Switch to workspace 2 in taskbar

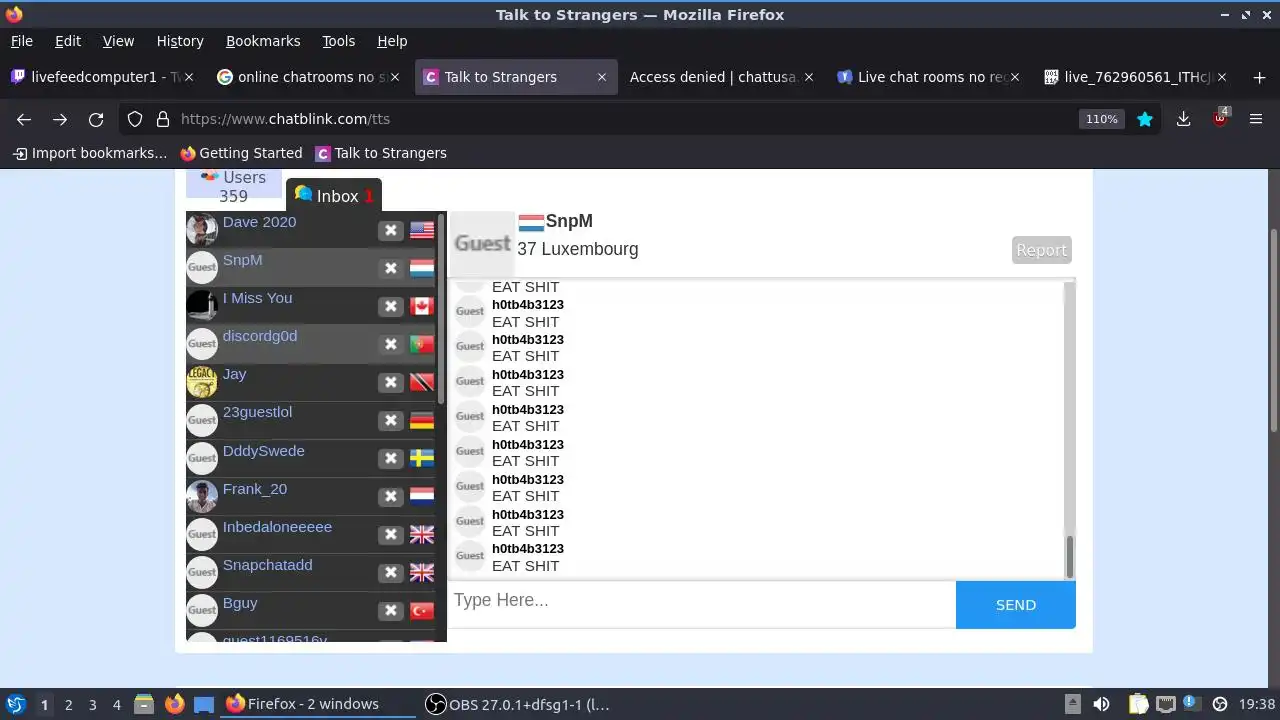click(68, 704)
